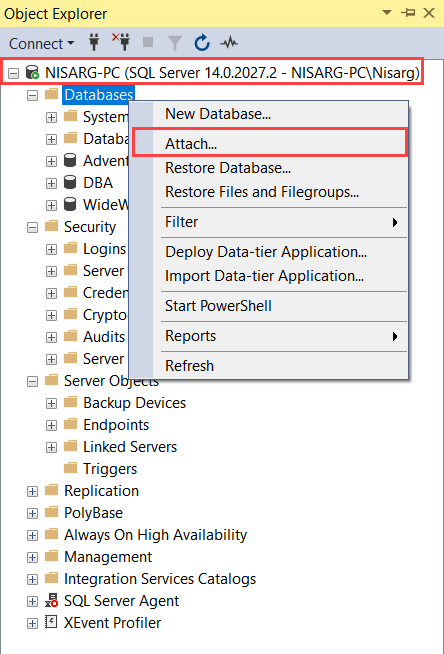Image resolution: width=444 pixels, height=654 pixels.
Task: Click the Connect Object Explorer plug icon
Action: pyautogui.click(x=94, y=43)
